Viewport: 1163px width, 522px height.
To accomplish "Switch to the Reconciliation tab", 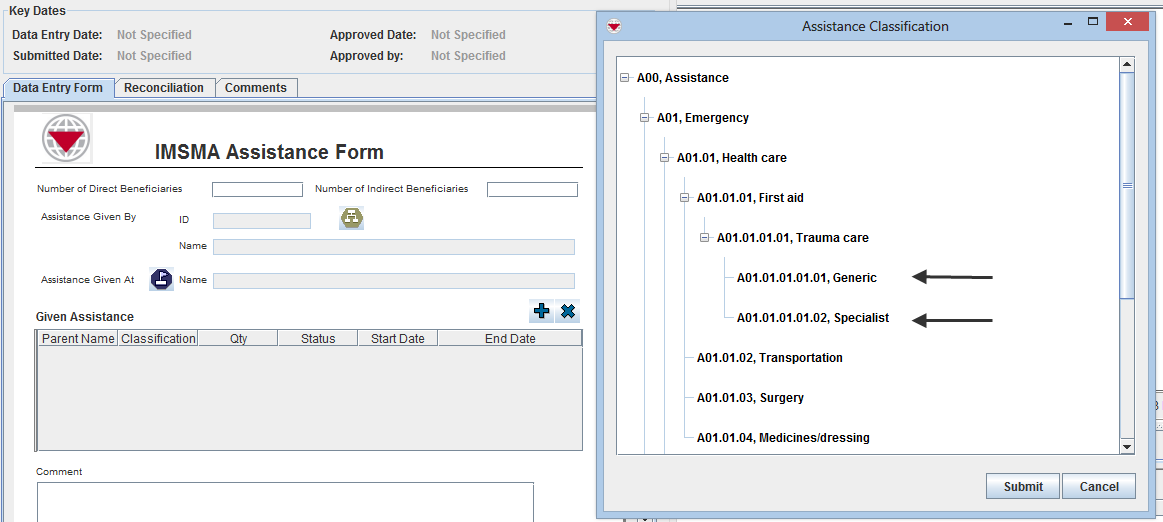I will [x=164, y=88].
